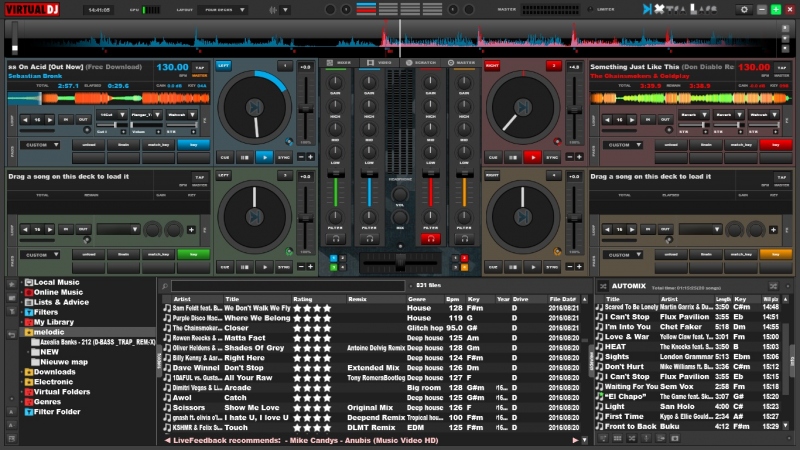Screen dimensions: 800x450
Task: Toggle the red RIGHT crossfader assign on deck 2
Action: click(492, 65)
